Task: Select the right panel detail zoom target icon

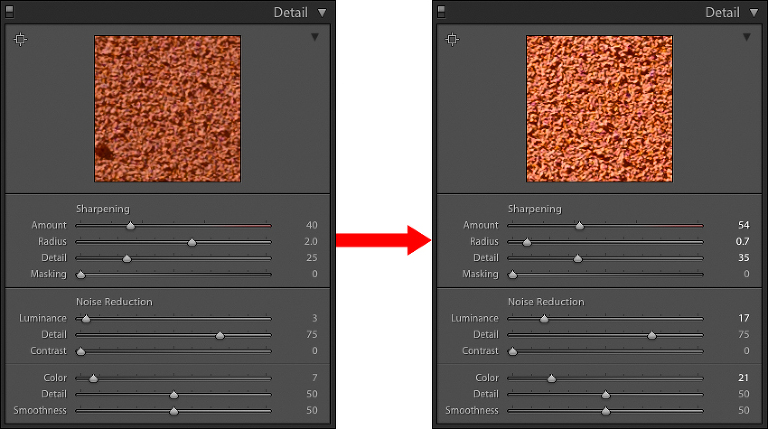Action: (x=453, y=39)
